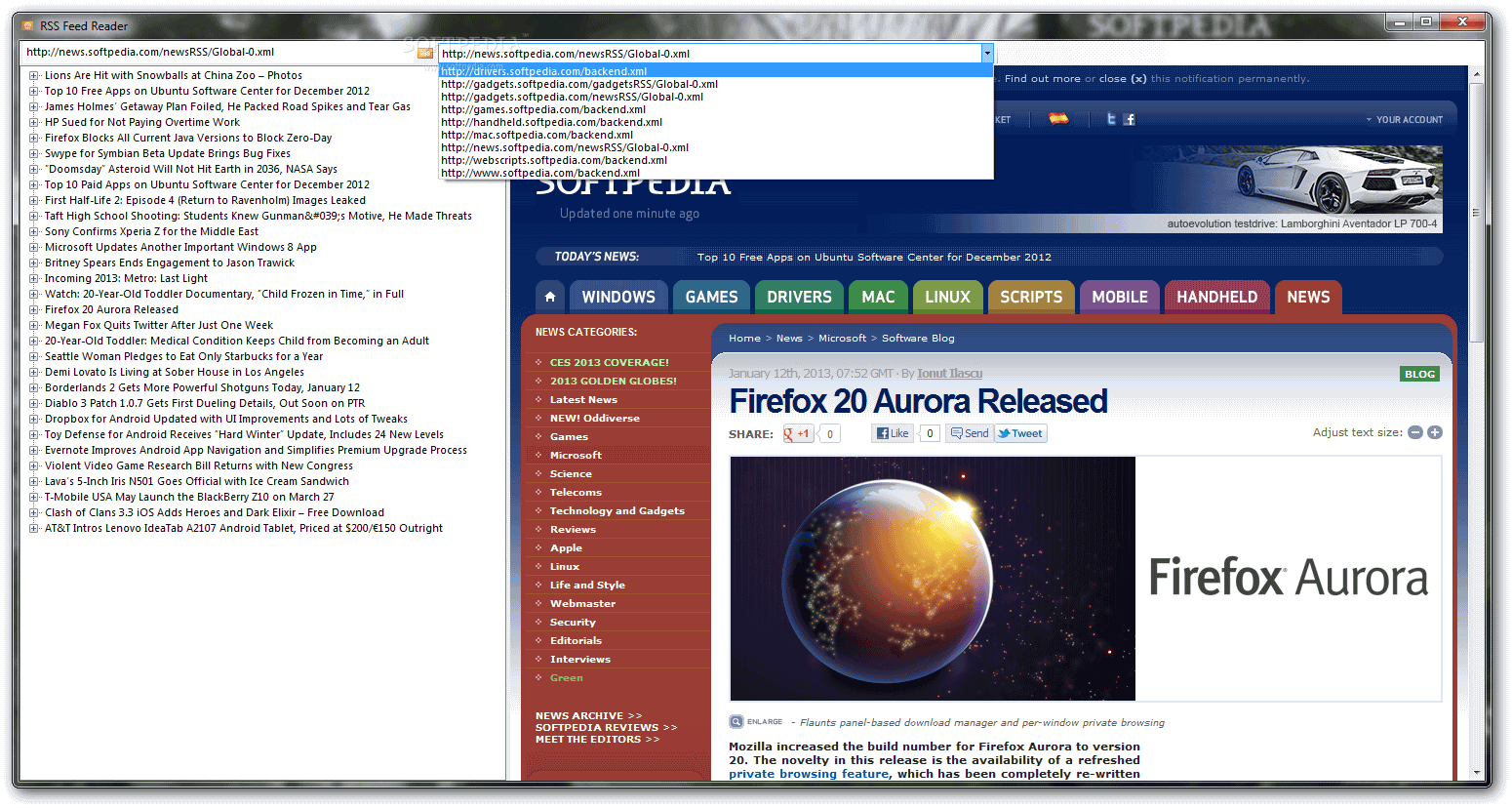The height and width of the screenshot is (808, 1512).
Task: Click the Enlarge magnifier icon under the image
Action: [736, 722]
